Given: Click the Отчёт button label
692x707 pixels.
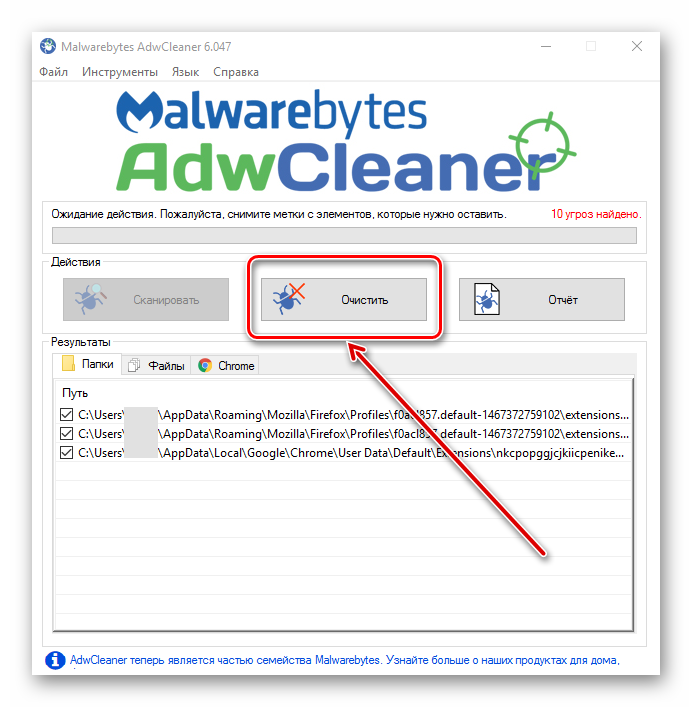Looking at the screenshot, I should click(563, 300).
